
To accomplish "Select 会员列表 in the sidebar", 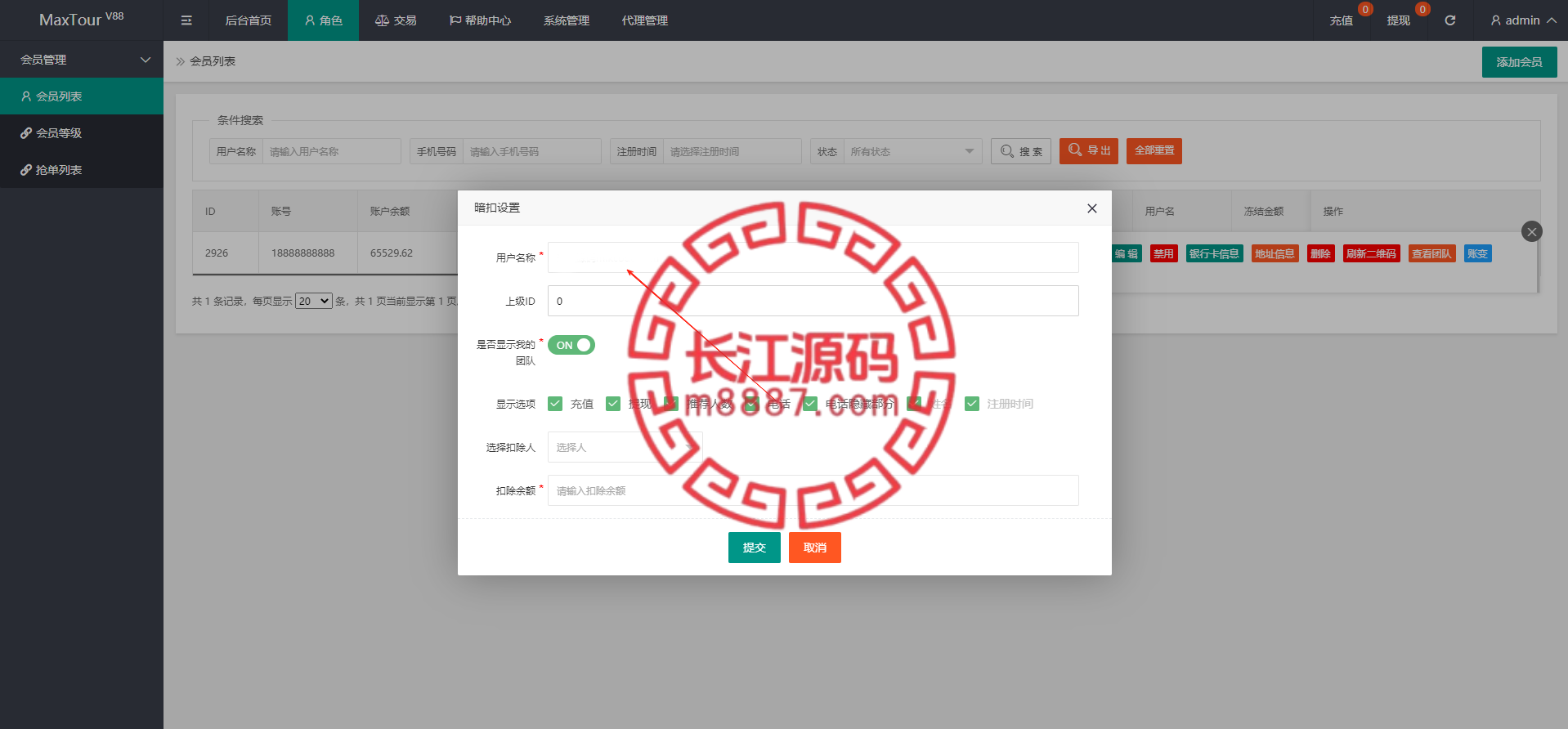I will tap(82, 96).
